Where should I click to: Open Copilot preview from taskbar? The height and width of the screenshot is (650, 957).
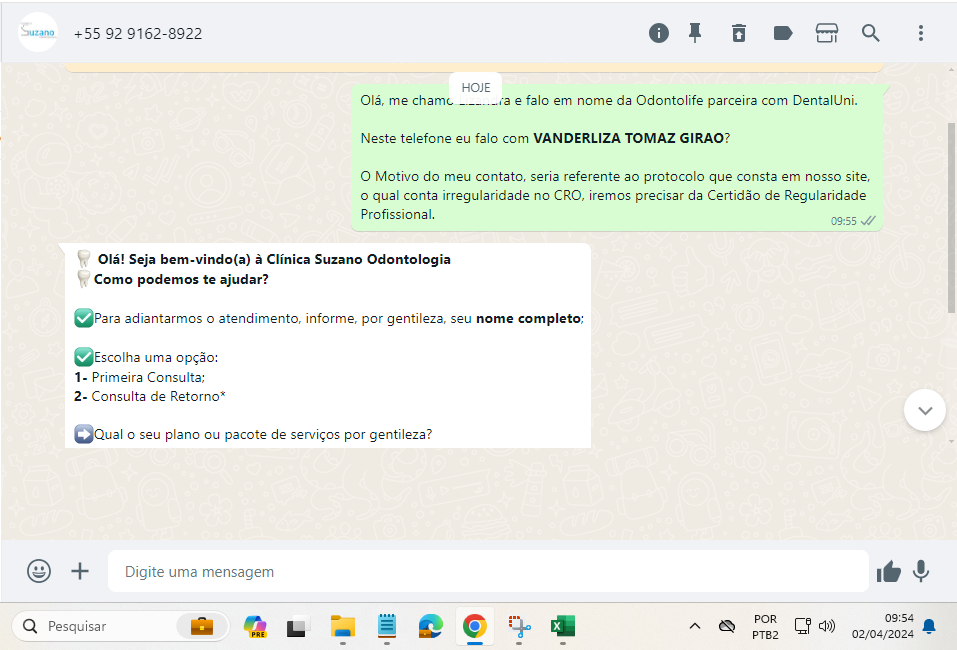coord(255,626)
